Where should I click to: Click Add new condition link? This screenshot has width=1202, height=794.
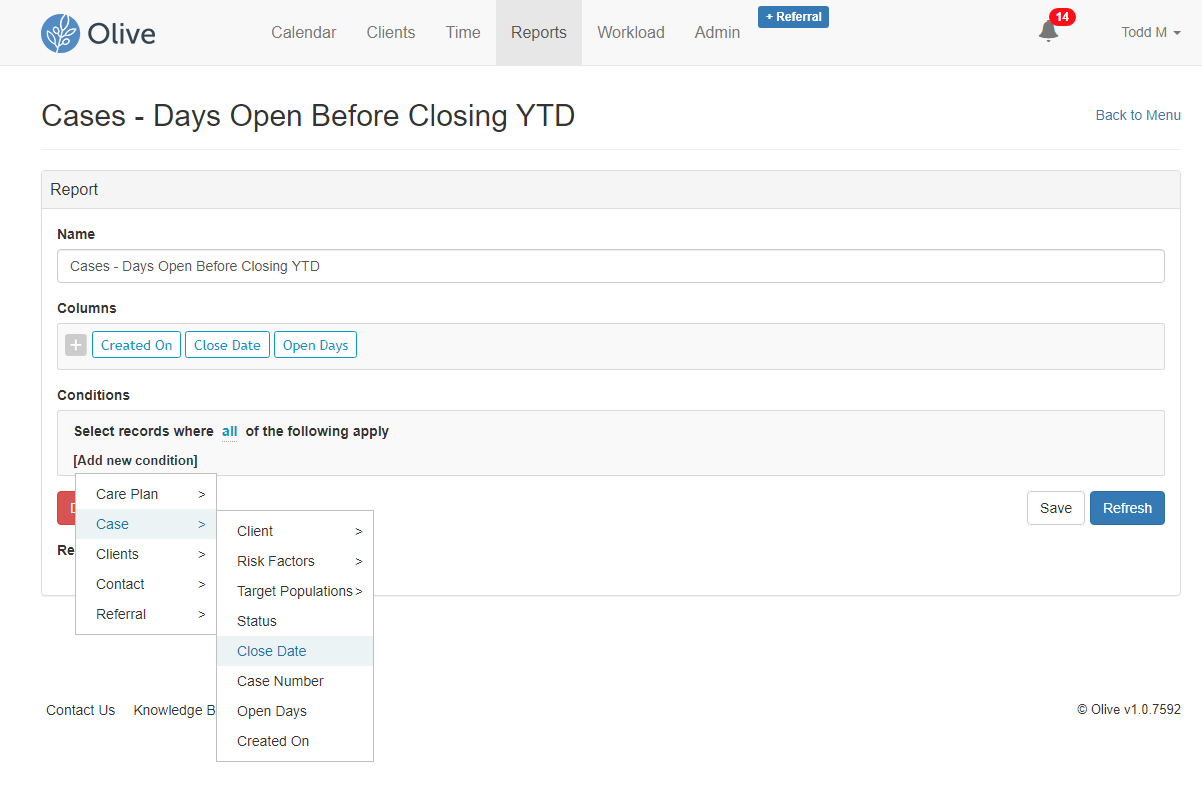135,460
